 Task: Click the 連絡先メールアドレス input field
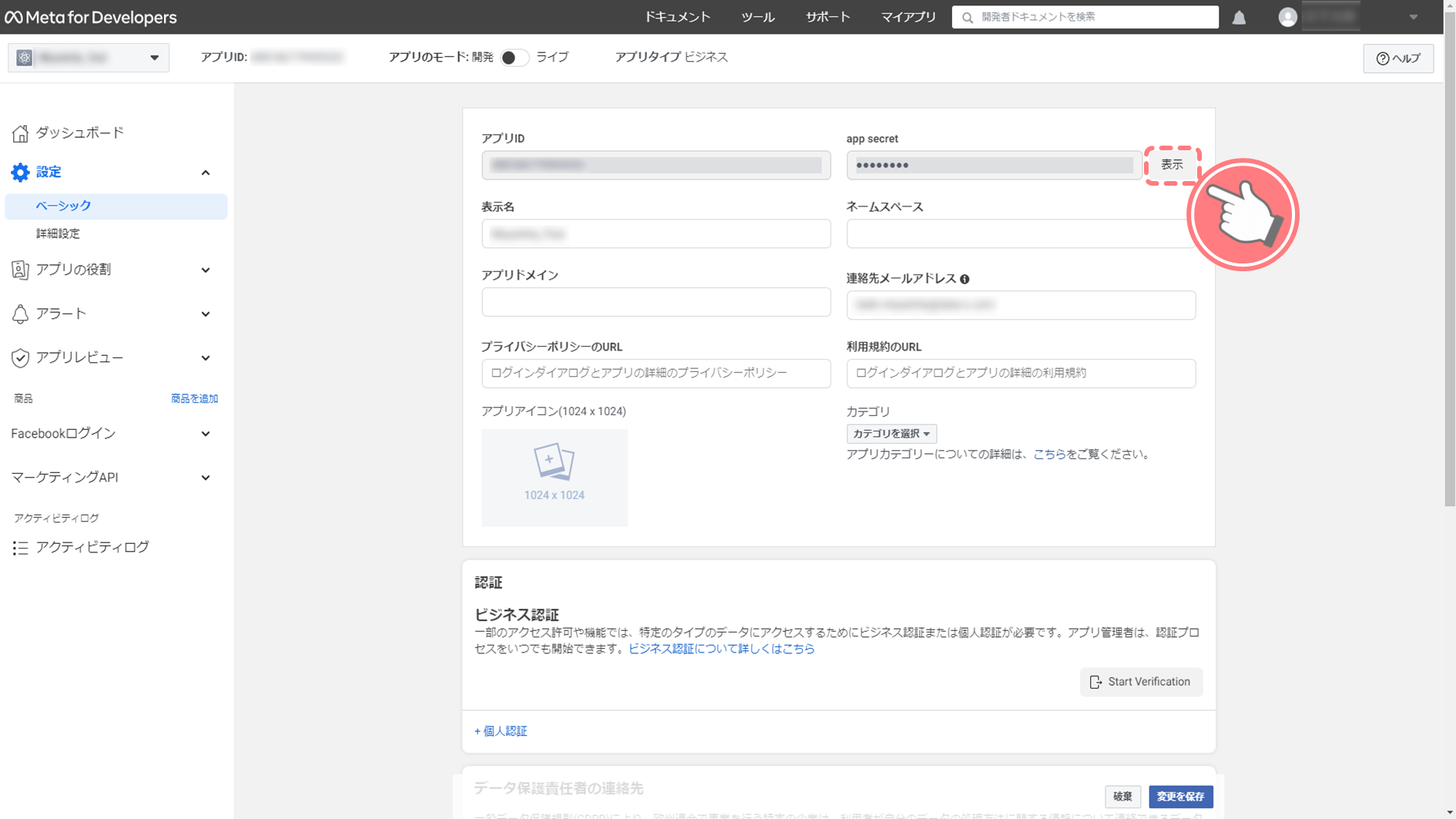click(x=1021, y=305)
